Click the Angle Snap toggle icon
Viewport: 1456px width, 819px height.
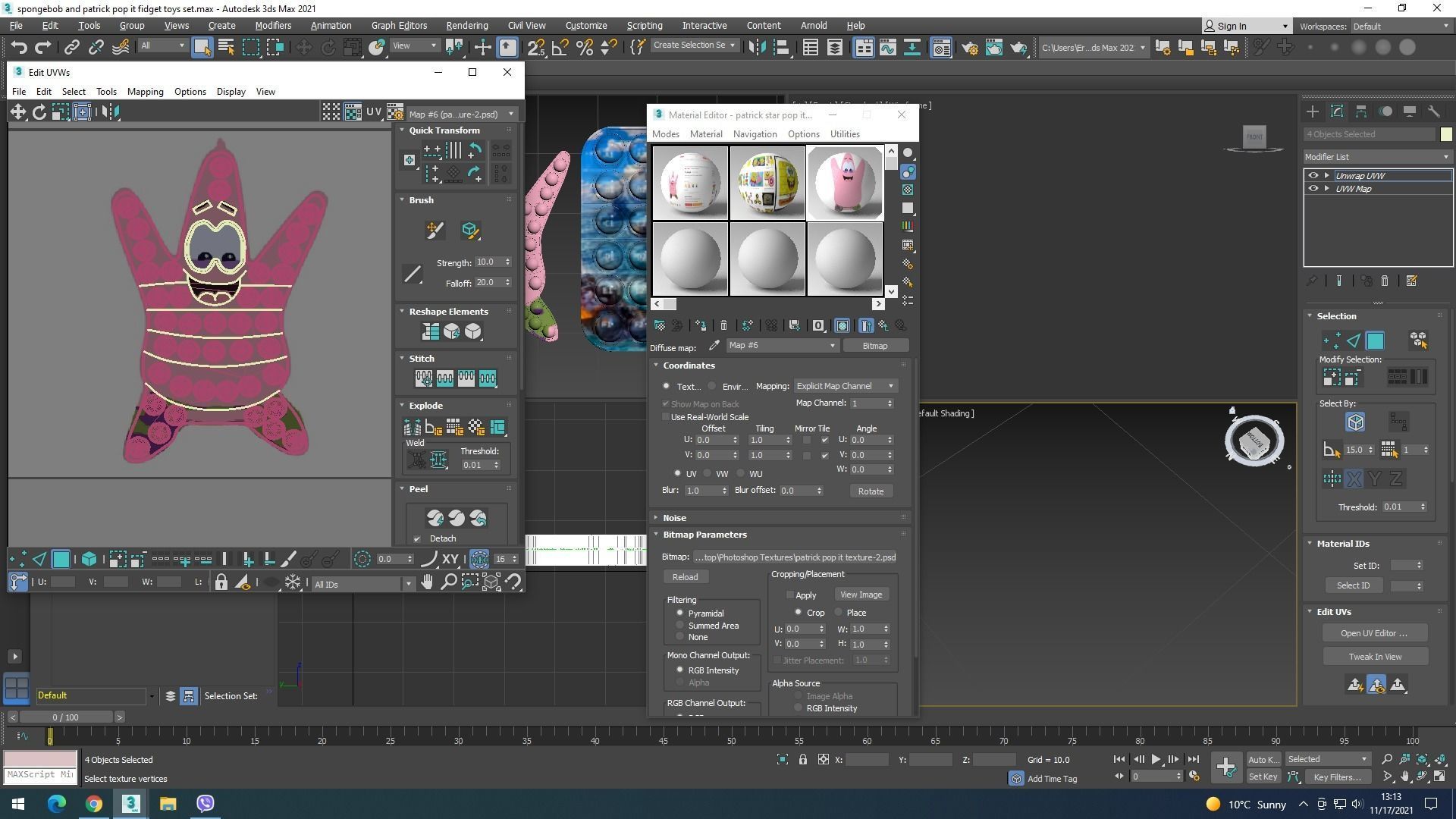560,48
